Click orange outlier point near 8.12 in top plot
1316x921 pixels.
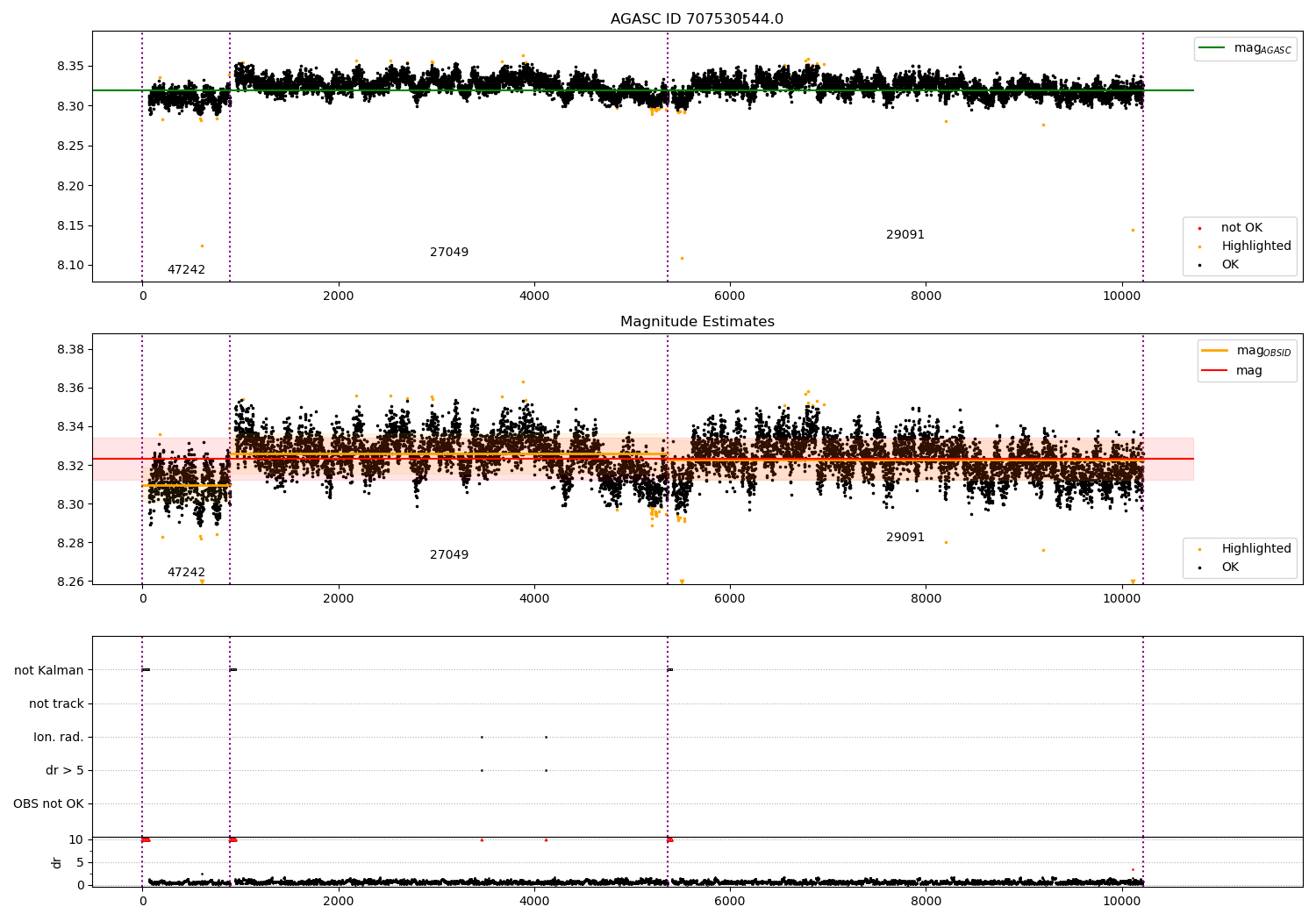202,246
